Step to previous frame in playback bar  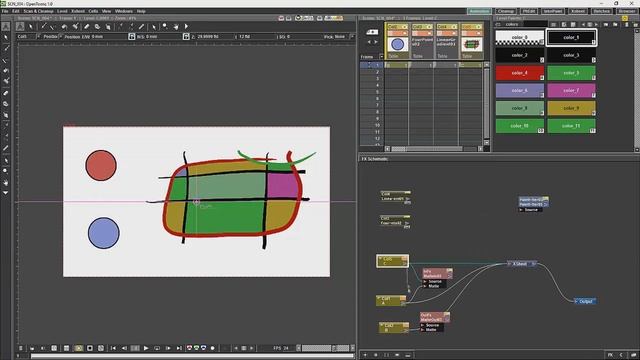tap(124, 348)
